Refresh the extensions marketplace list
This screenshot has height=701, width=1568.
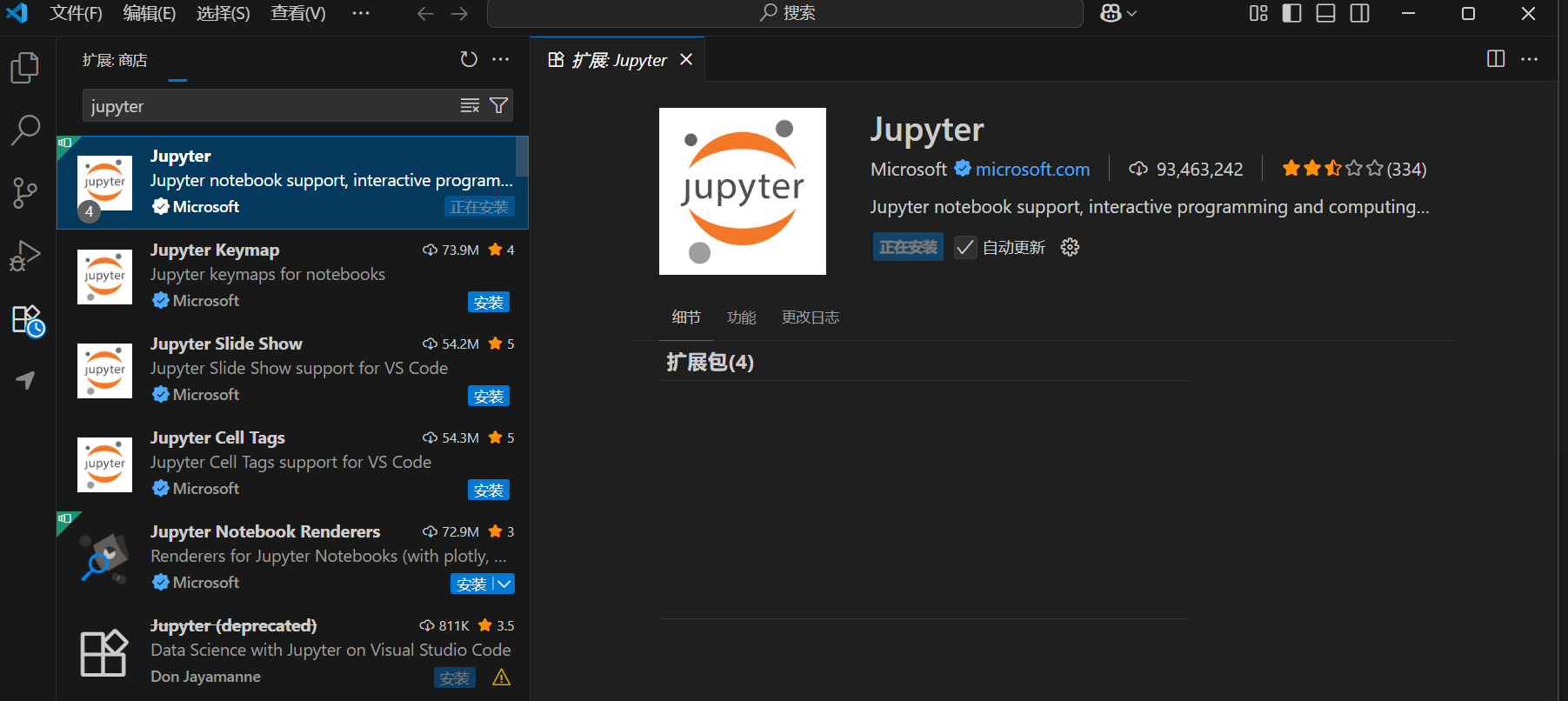pos(469,59)
